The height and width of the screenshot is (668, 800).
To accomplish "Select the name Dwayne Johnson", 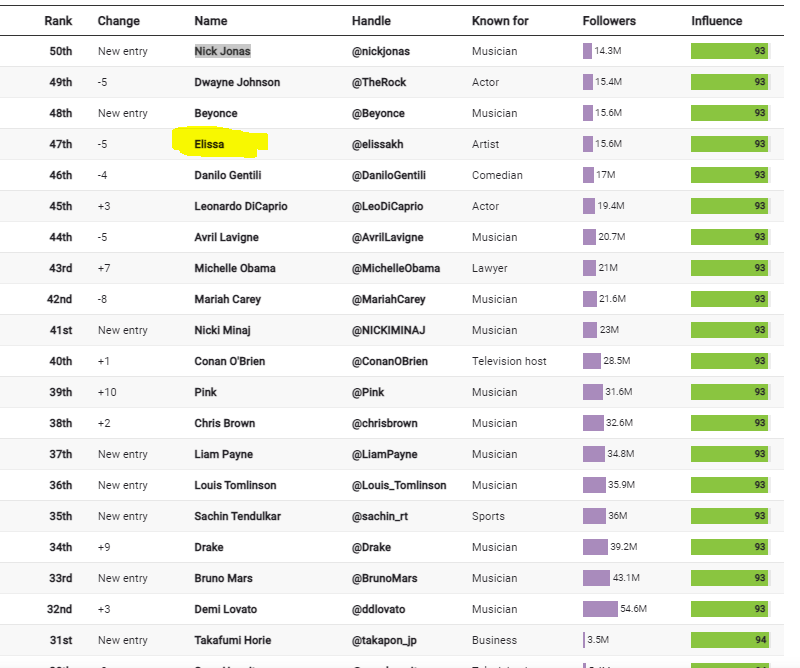I will [237, 82].
